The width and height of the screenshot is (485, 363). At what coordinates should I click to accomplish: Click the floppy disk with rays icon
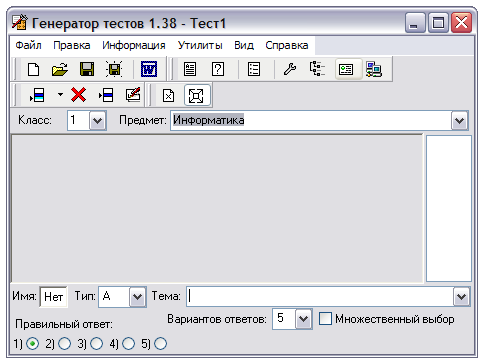coord(114,70)
